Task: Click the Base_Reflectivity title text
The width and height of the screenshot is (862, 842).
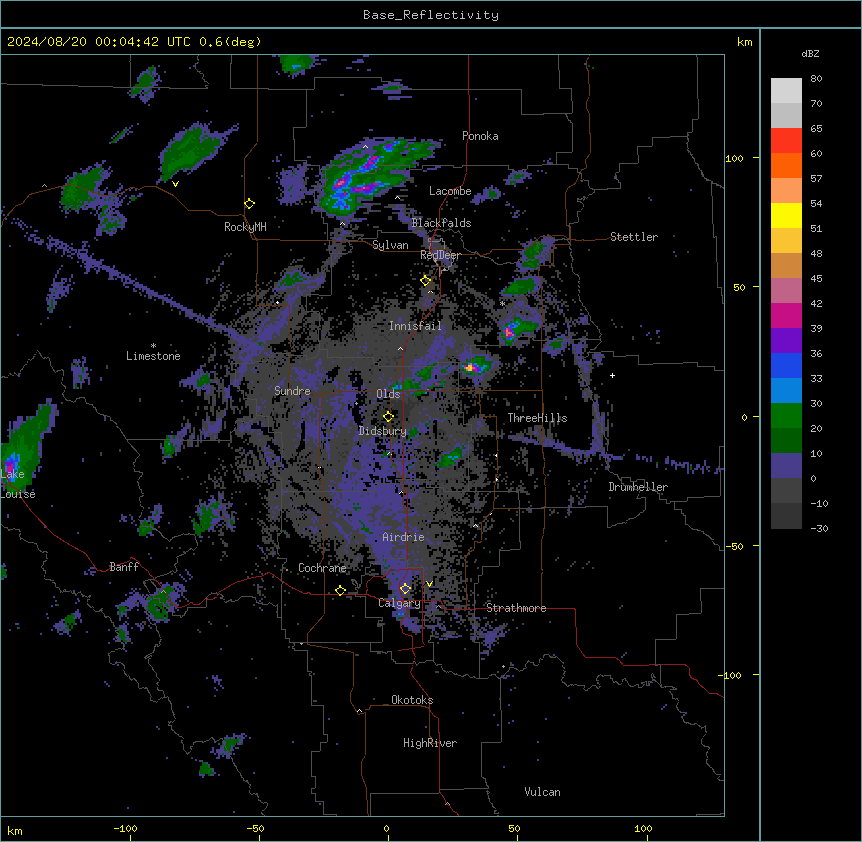Action: tap(431, 15)
